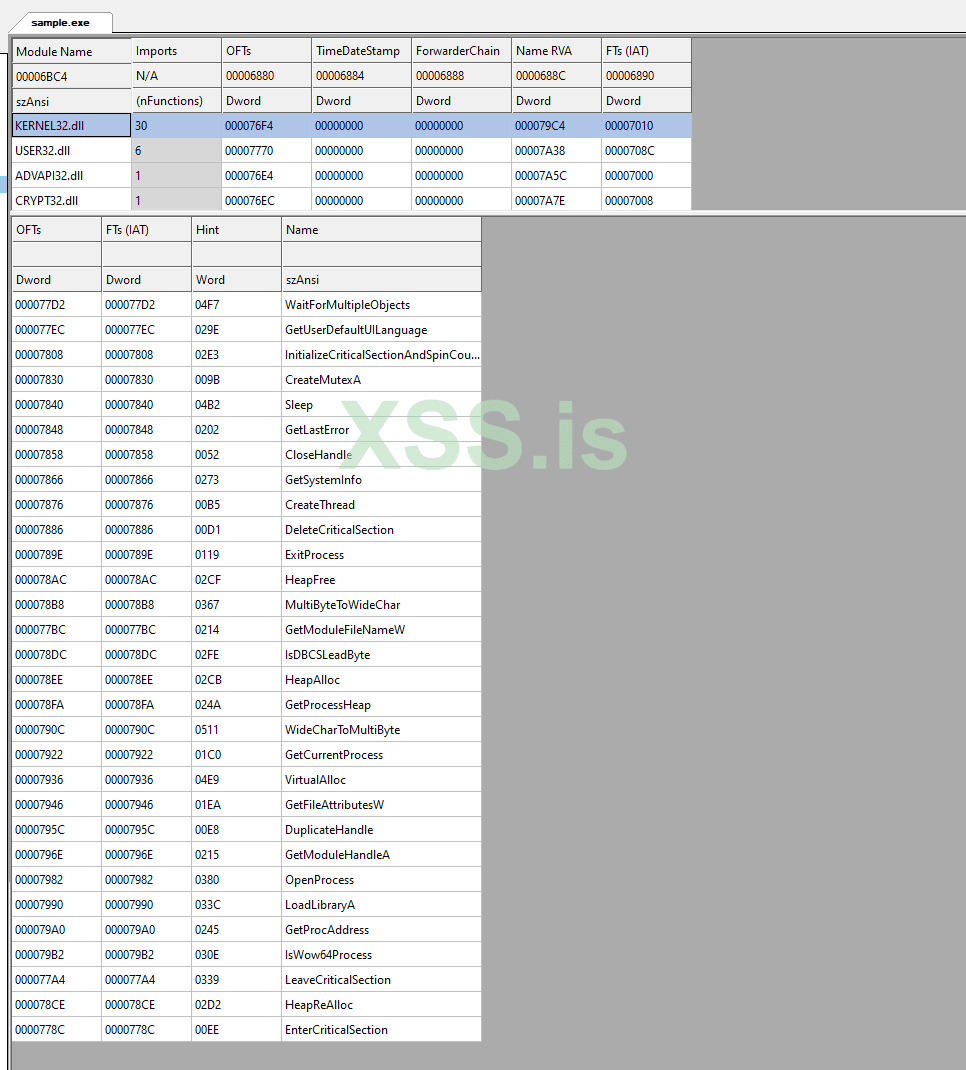This screenshot has height=1070, width=966.
Task: Click the ForwarderChain column header
Action: tap(461, 51)
